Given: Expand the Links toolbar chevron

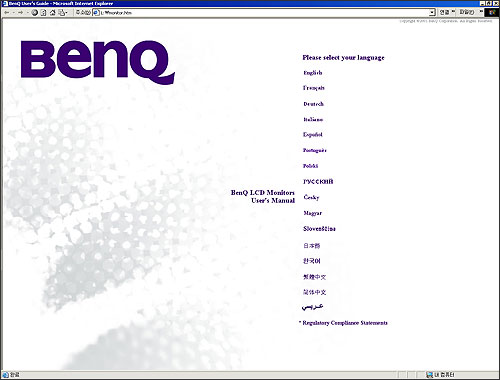Looking at the screenshot, I should point(453,11).
